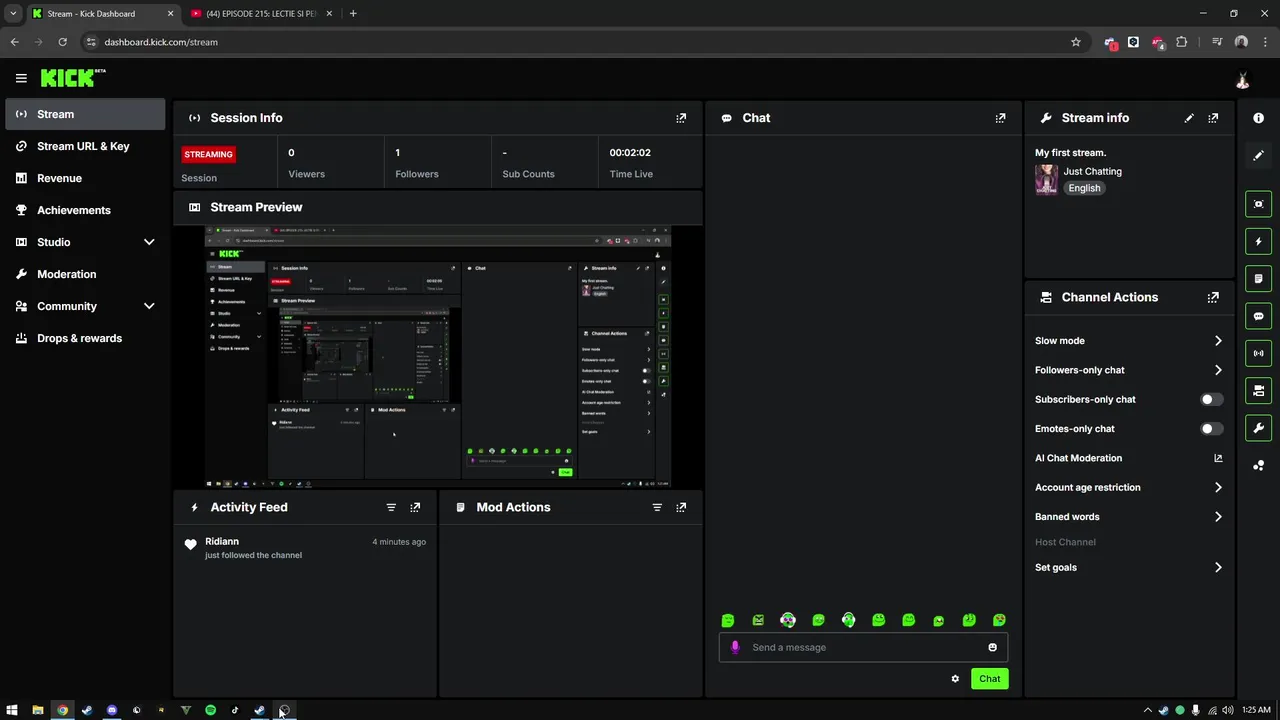Open the emoji picker in chat input

pos(992,647)
